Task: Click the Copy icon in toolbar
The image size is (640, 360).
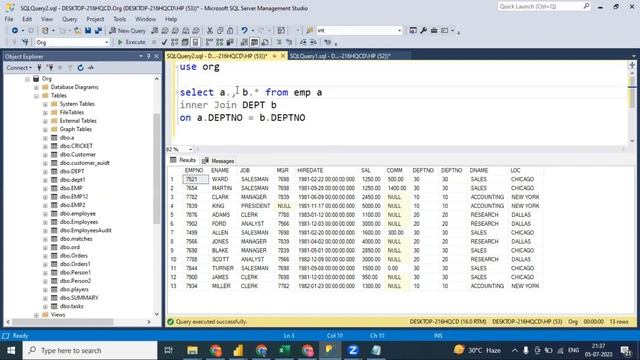Action: tap(220, 31)
